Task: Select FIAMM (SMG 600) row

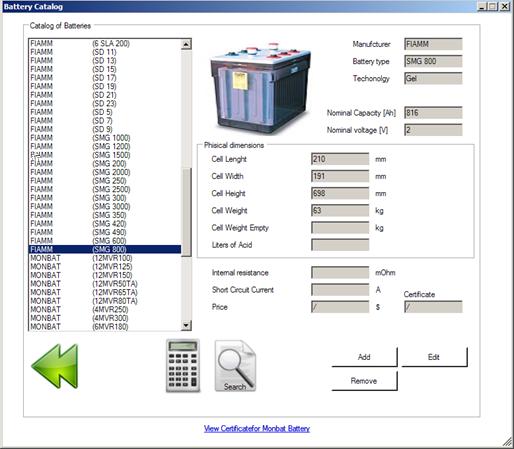Action: [x=105, y=241]
